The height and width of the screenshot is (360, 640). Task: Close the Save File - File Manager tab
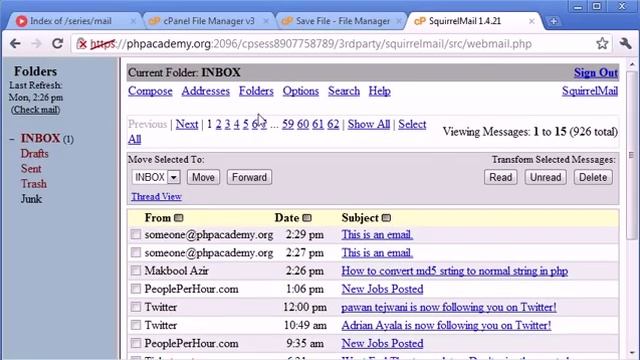coord(399,21)
